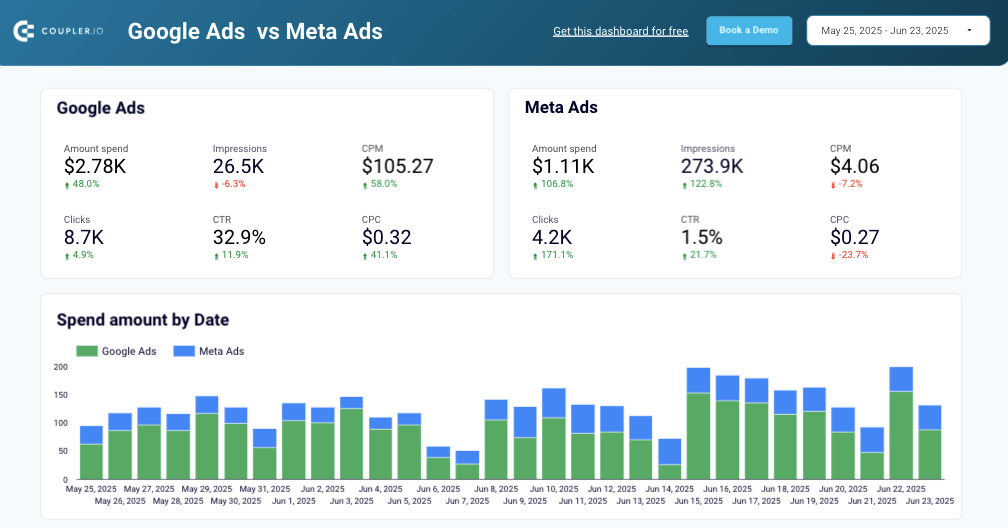The image size is (1008, 528).
Task: Click the Meta Ads clicks up arrow indicator
Action: click(535, 255)
